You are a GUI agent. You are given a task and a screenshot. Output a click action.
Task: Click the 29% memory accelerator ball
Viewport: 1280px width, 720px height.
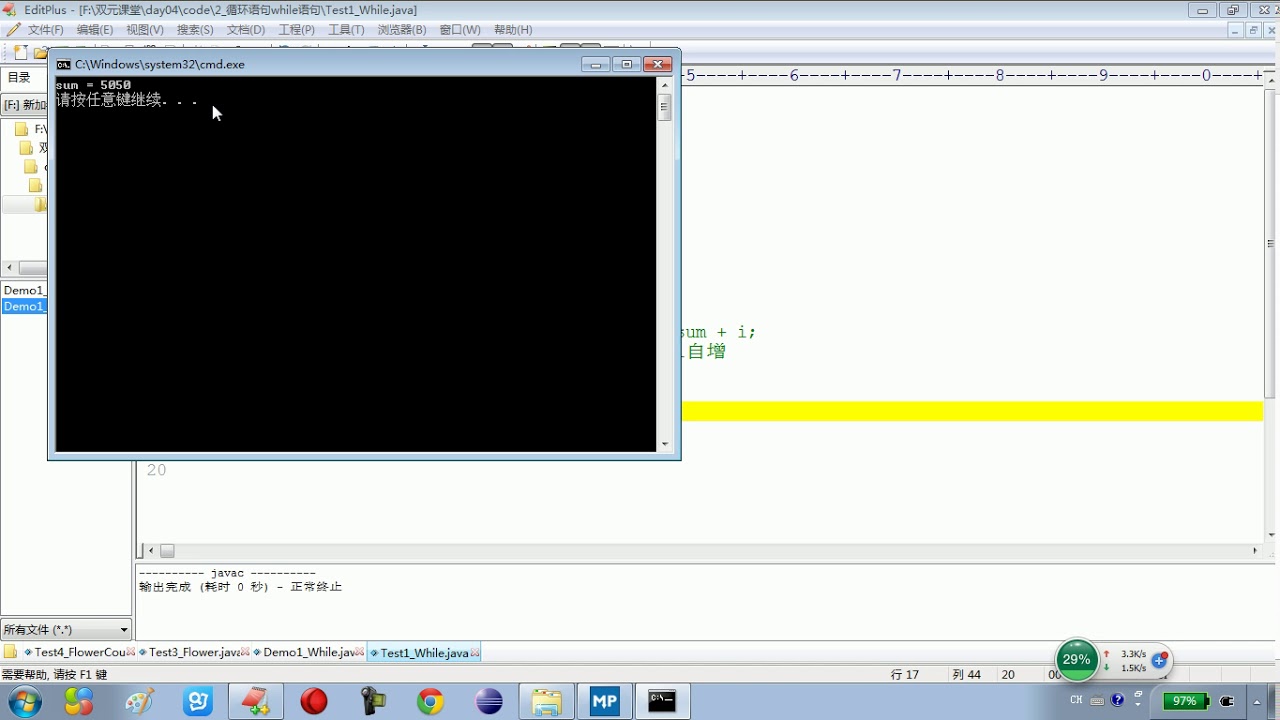pyautogui.click(x=1076, y=660)
